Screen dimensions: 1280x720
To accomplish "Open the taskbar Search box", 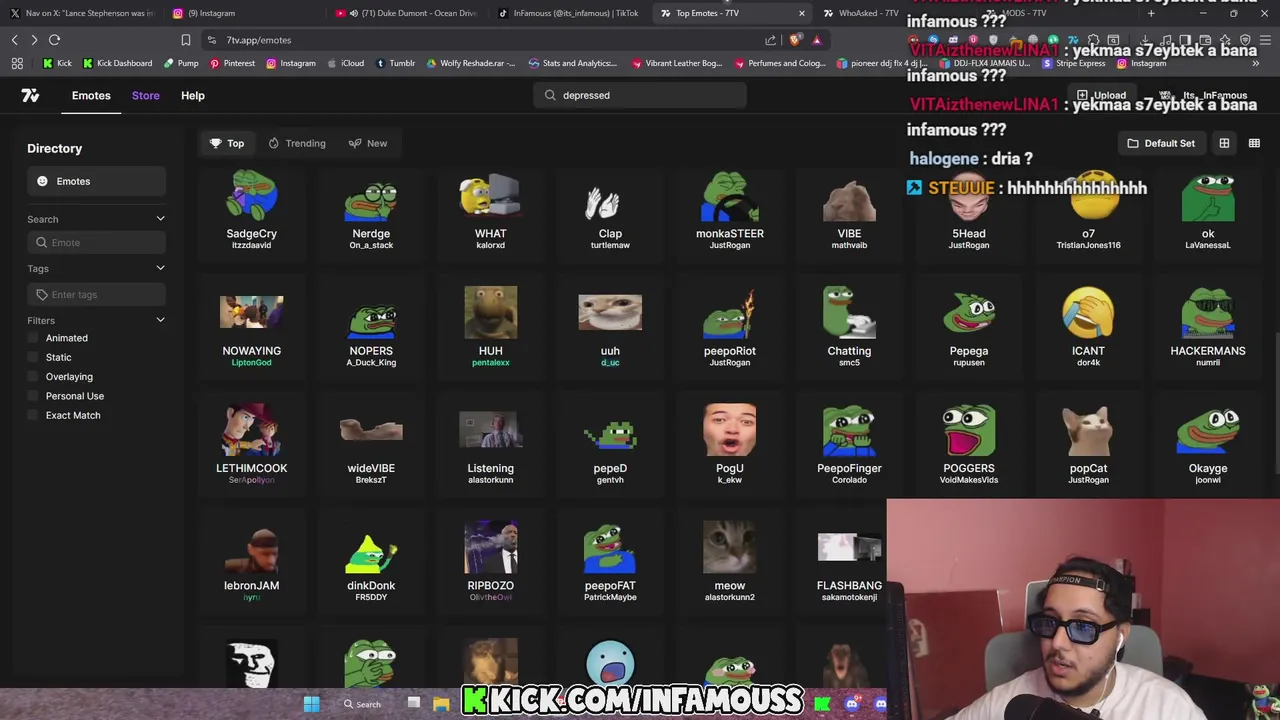I will [362, 704].
